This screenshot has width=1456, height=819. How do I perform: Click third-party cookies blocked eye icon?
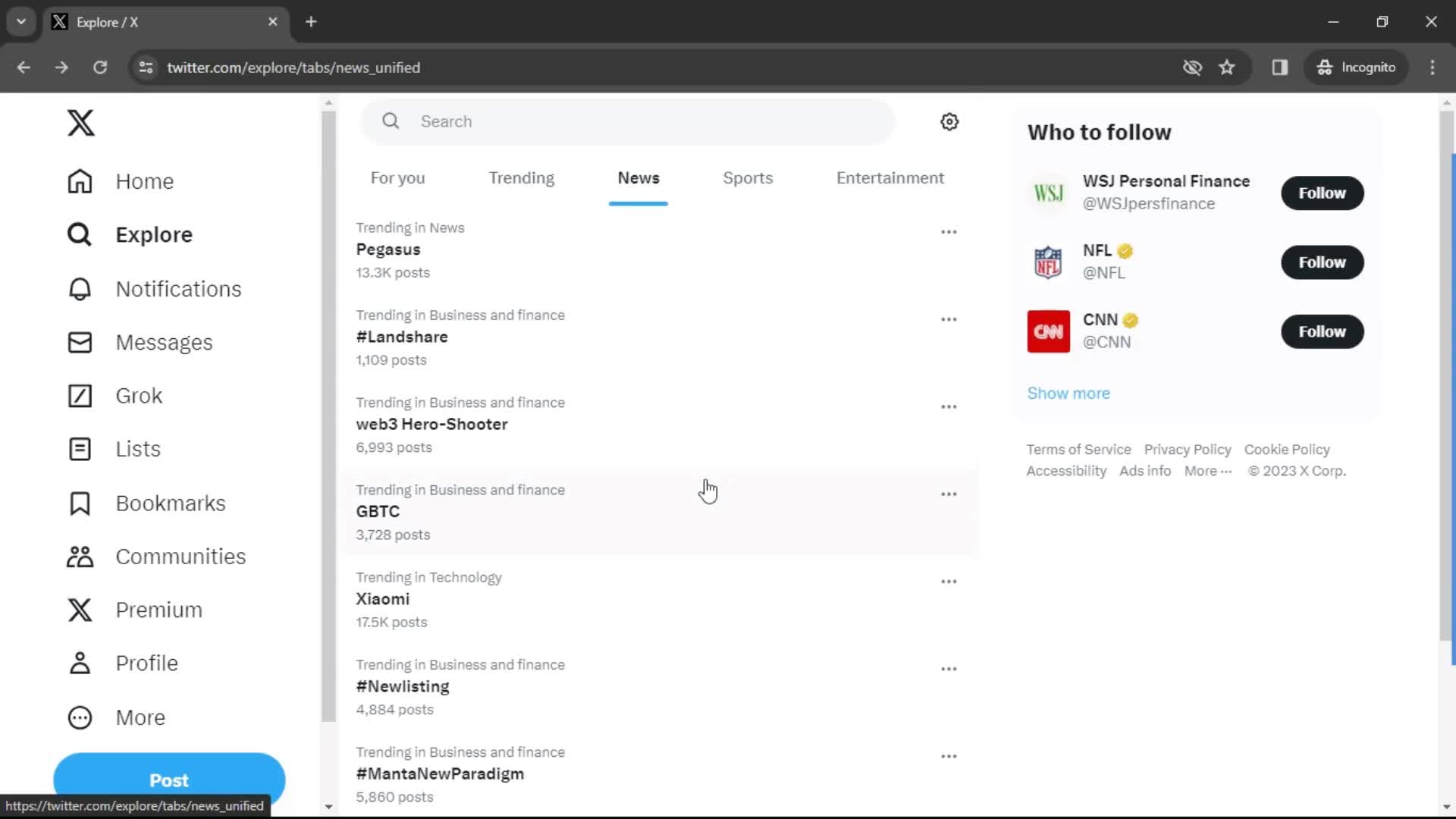[1192, 67]
